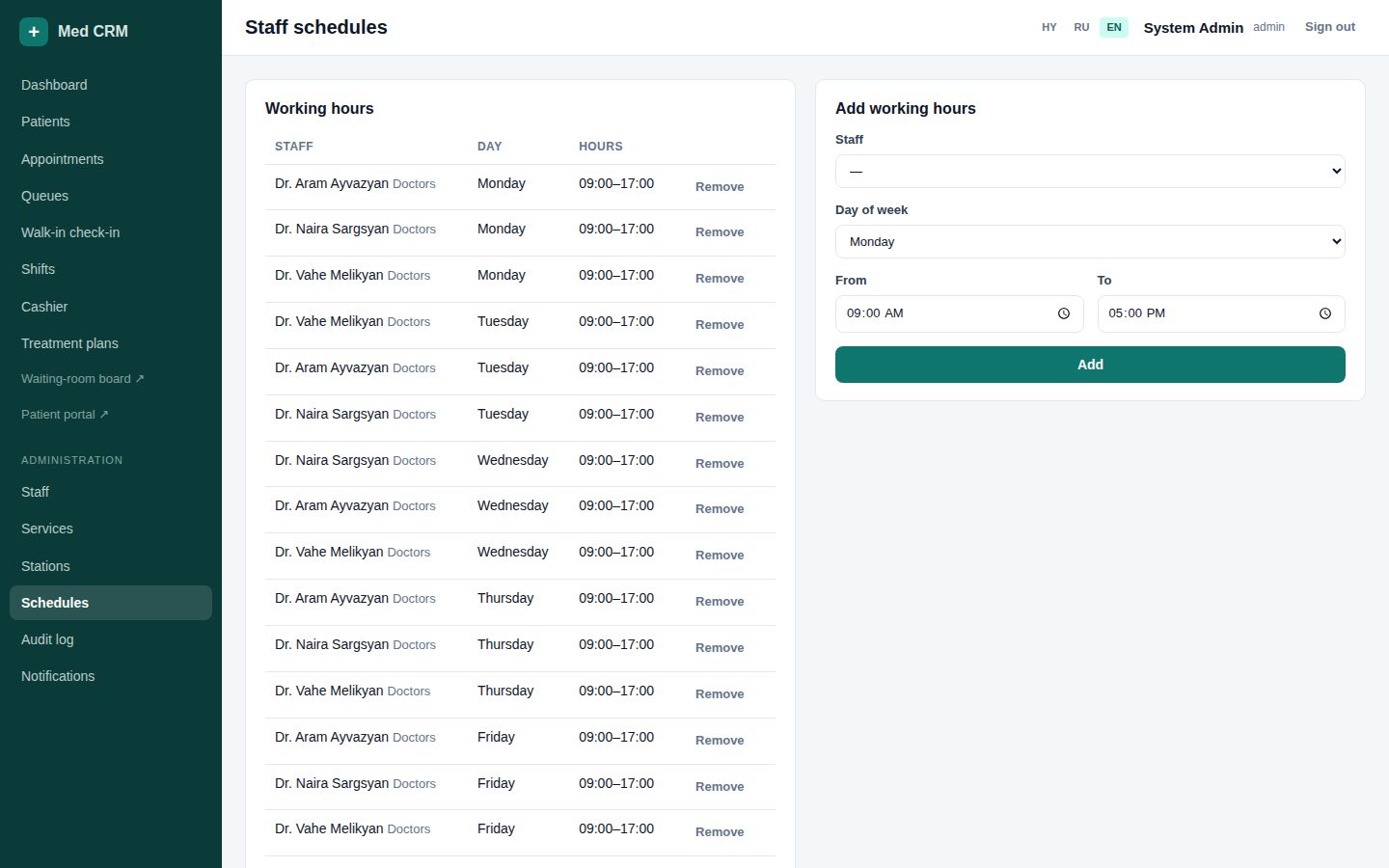Image resolution: width=1389 pixels, height=868 pixels.
Task: Click the DAY column header
Action: [490, 147]
